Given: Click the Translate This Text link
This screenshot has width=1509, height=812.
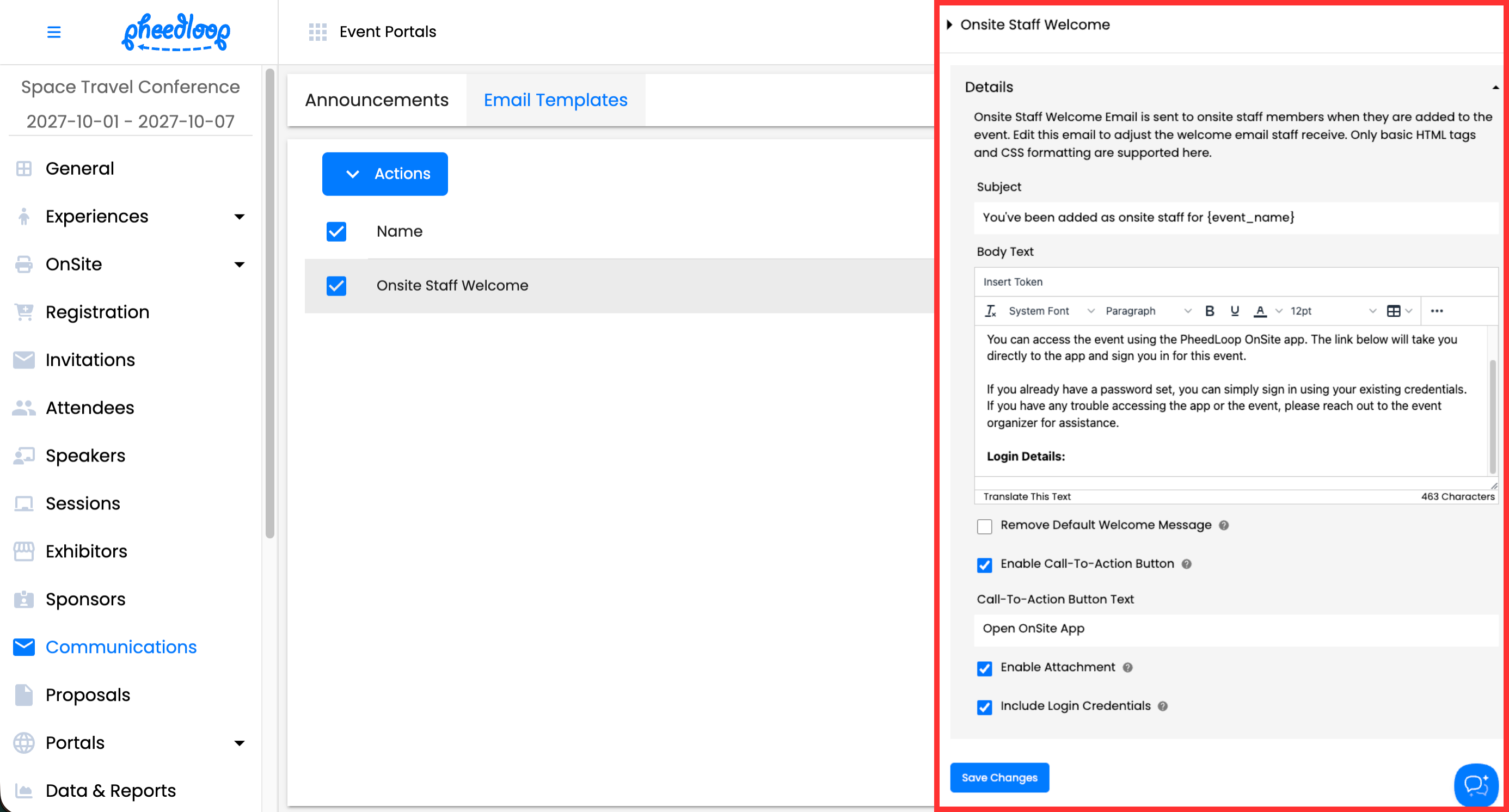Looking at the screenshot, I should click(1027, 496).
